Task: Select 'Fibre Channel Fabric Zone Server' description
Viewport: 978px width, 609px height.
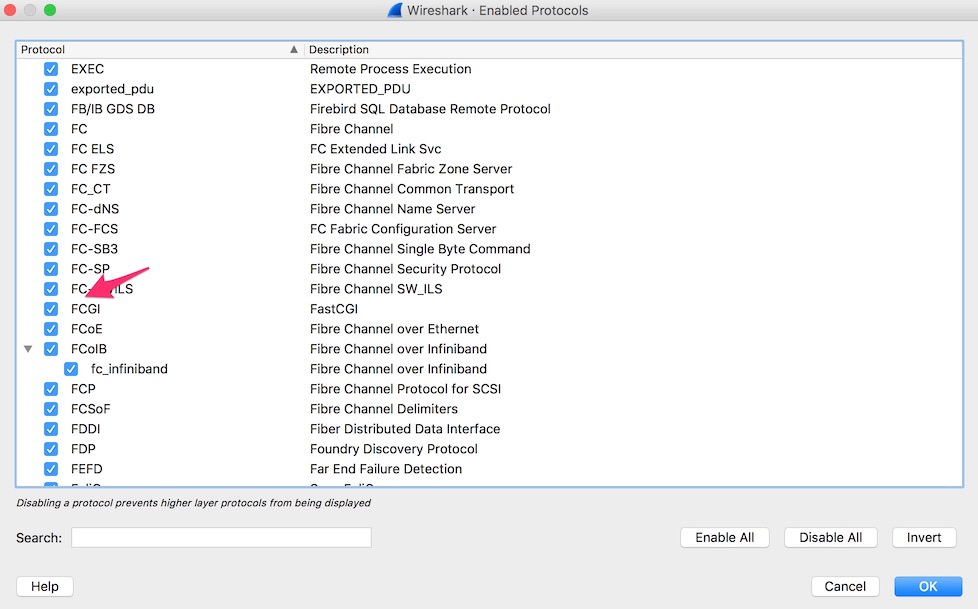Action: pos(411,168)
